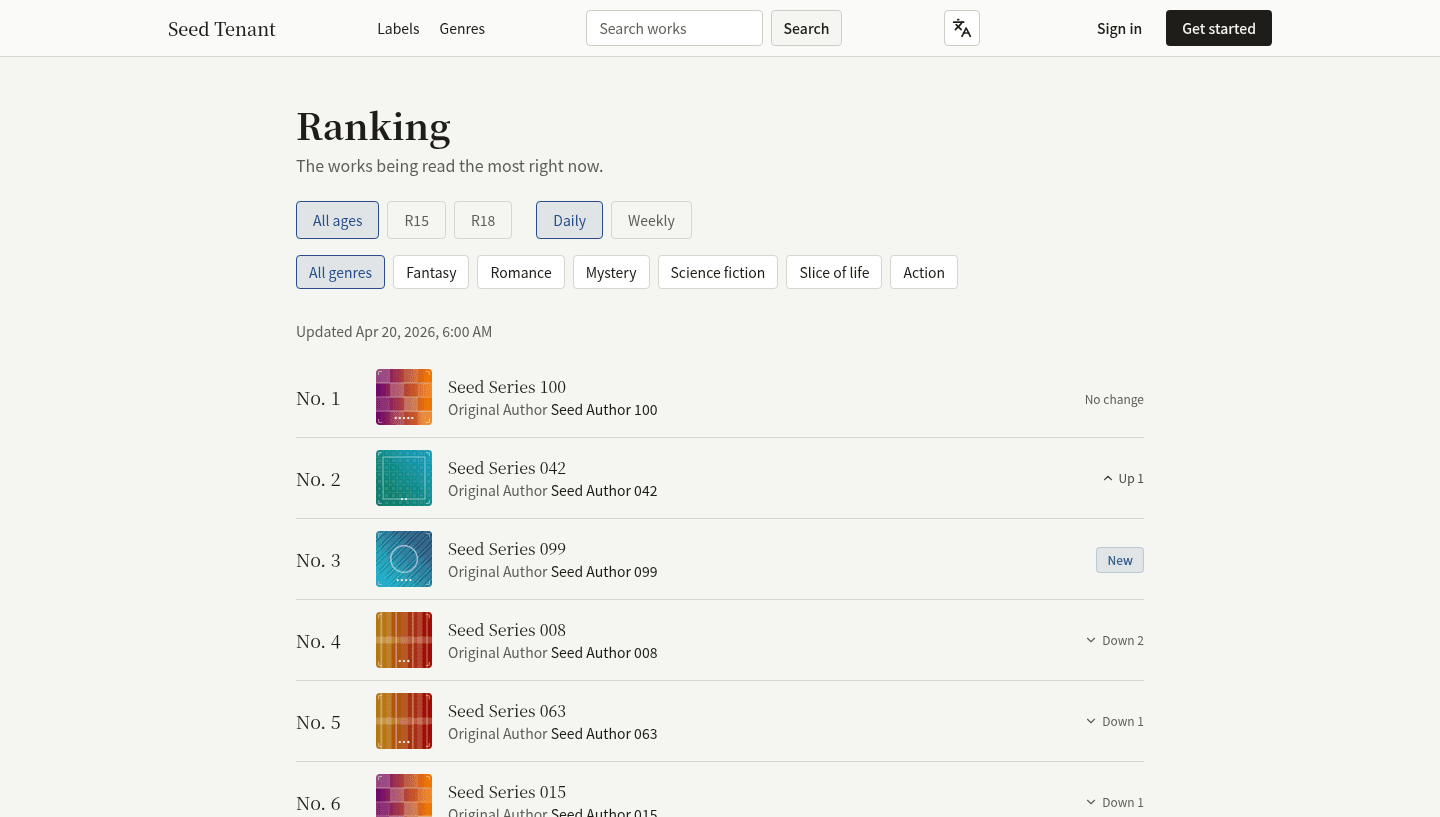Show only Slice of life rankings

[834, 272]
